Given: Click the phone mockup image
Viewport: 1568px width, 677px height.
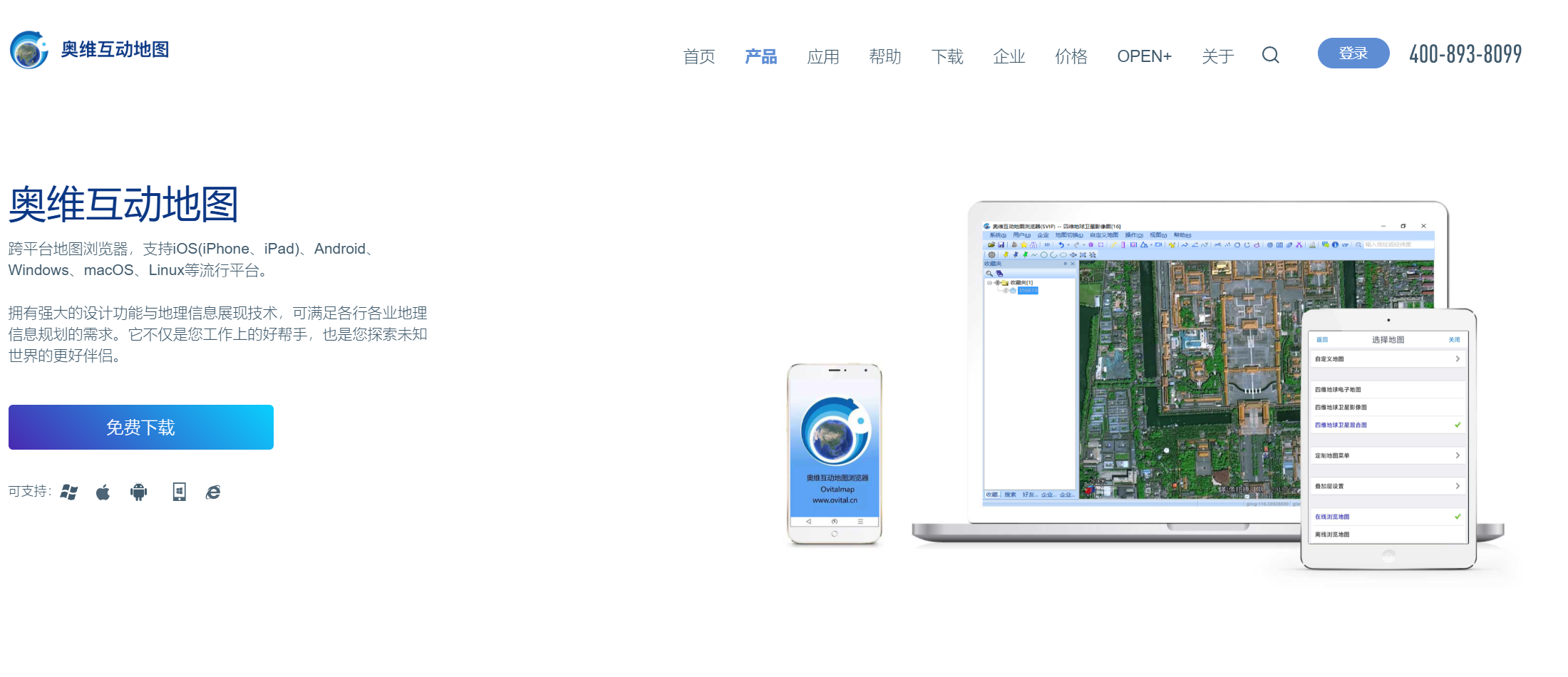Looking at the screenshot, I should pos(835,454).
